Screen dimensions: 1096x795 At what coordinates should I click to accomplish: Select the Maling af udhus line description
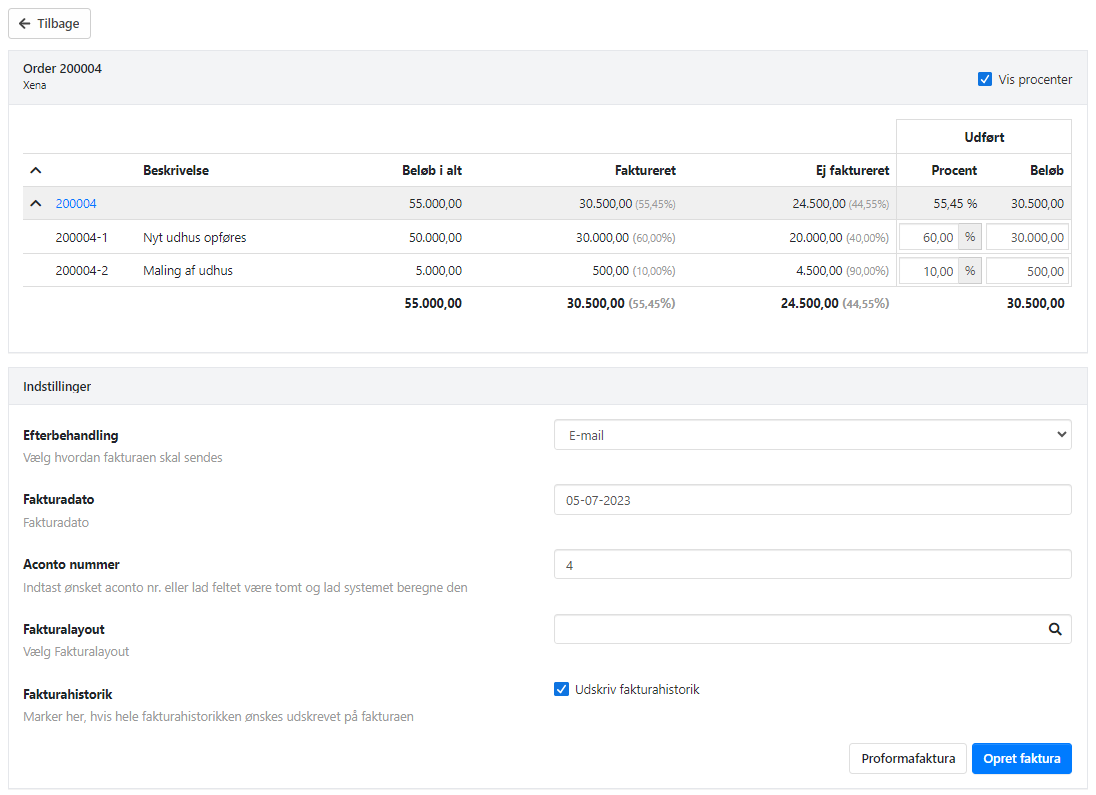[x=188, y=271]
